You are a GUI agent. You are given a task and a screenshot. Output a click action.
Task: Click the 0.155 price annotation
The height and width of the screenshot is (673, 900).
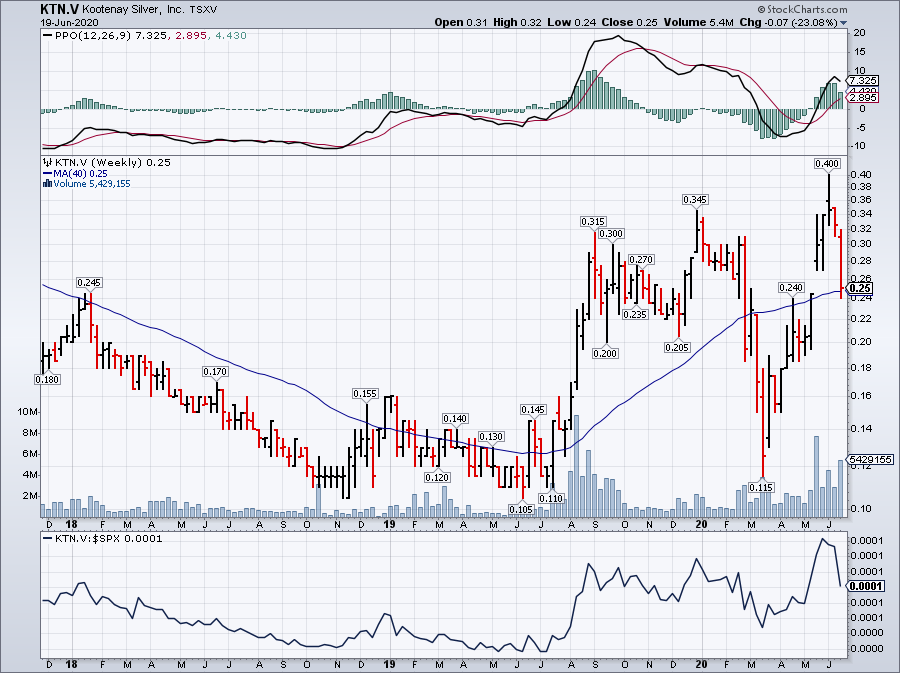[365, 394]
